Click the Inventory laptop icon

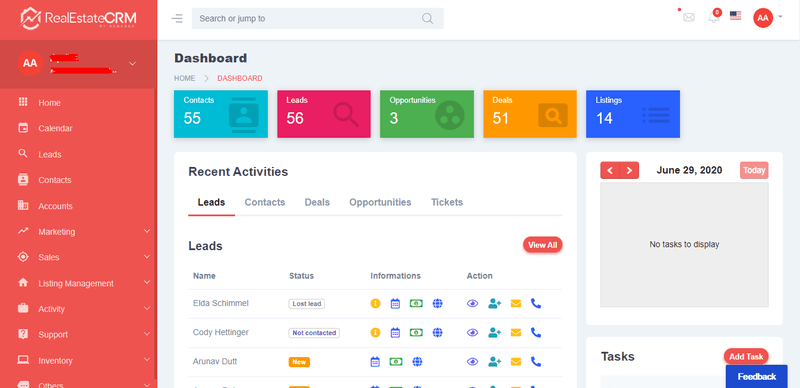(23, 359)
